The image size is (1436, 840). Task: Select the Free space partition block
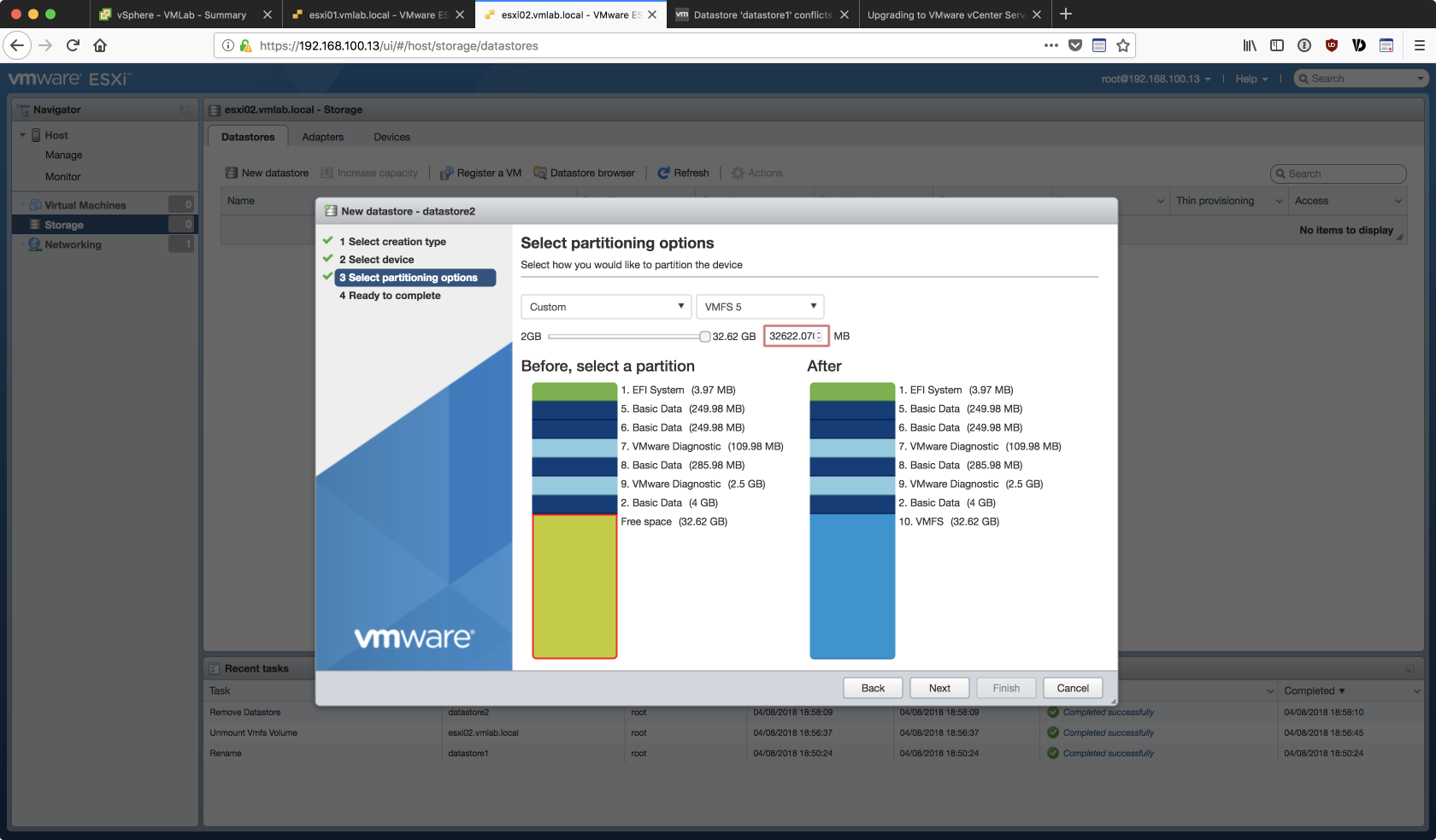pyautogui.click(x=574, y=586)
